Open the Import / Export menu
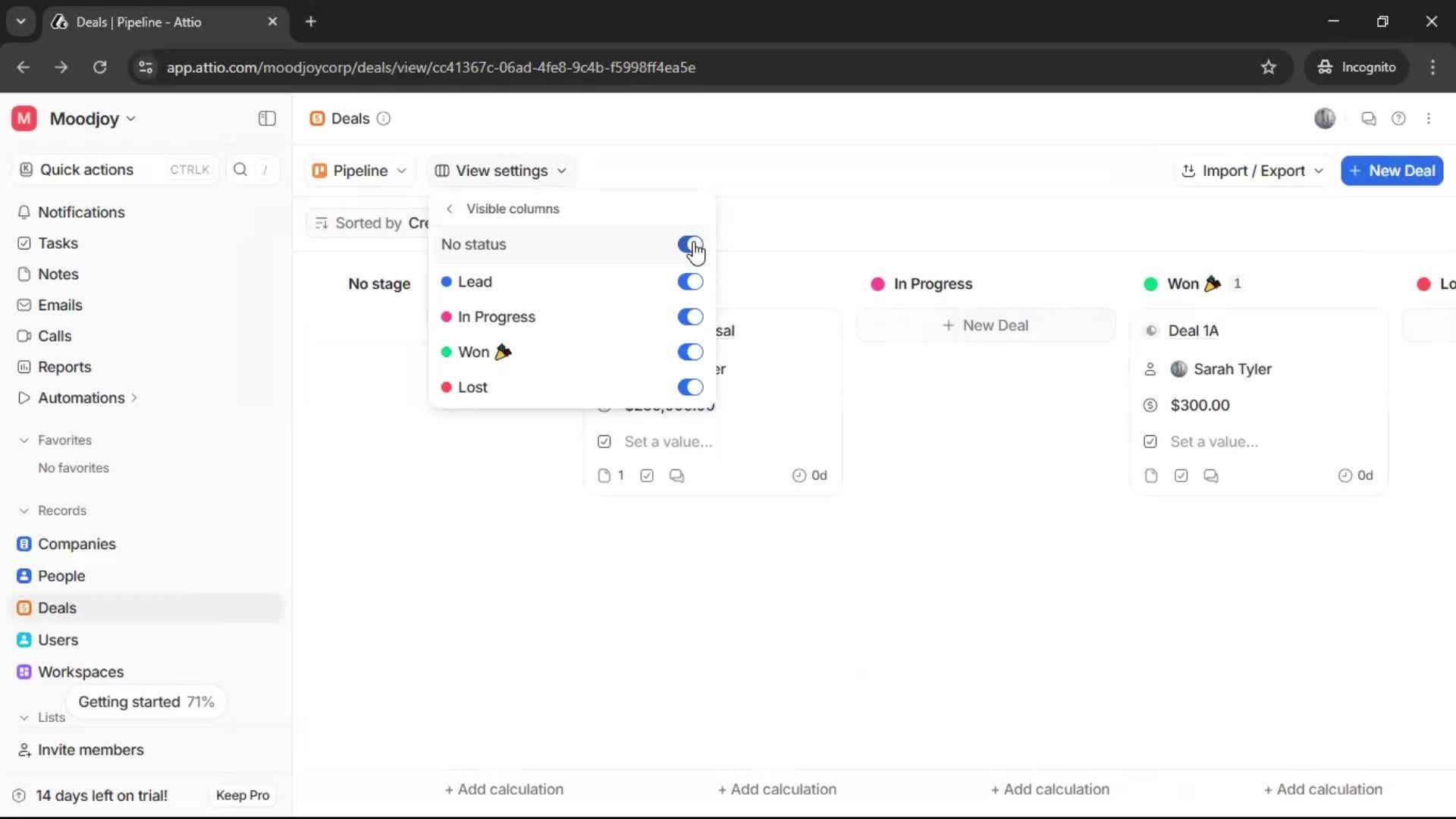1456x819 pixels. [x=1251, y=171]
